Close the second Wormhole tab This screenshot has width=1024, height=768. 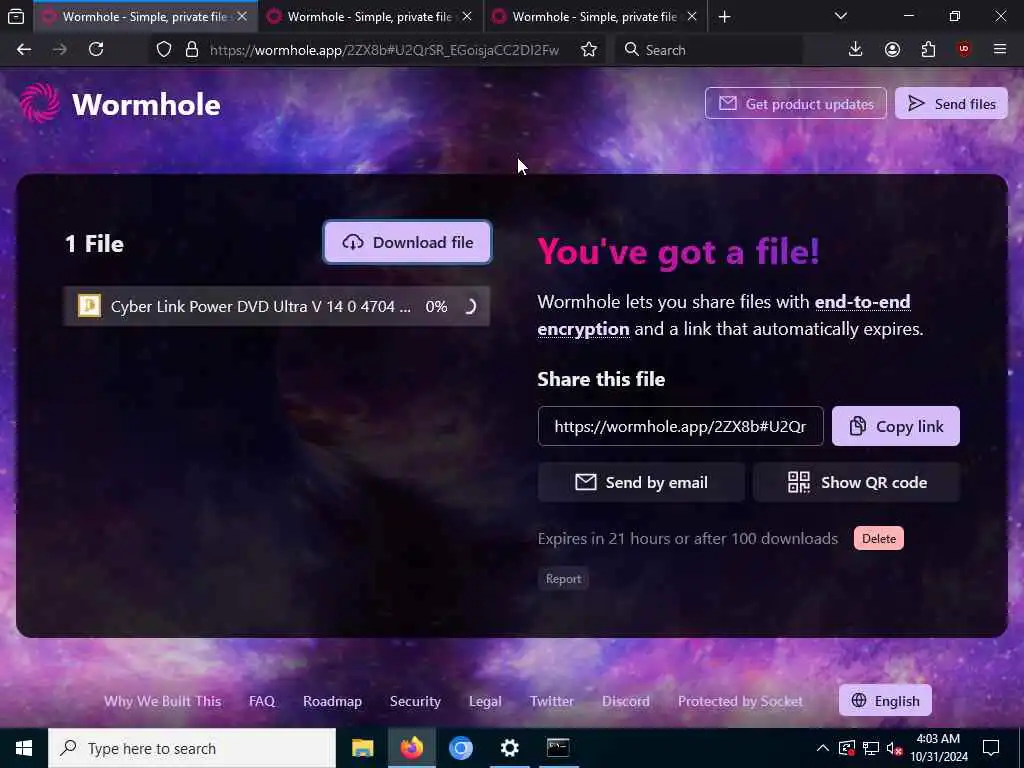pos(467,16)
